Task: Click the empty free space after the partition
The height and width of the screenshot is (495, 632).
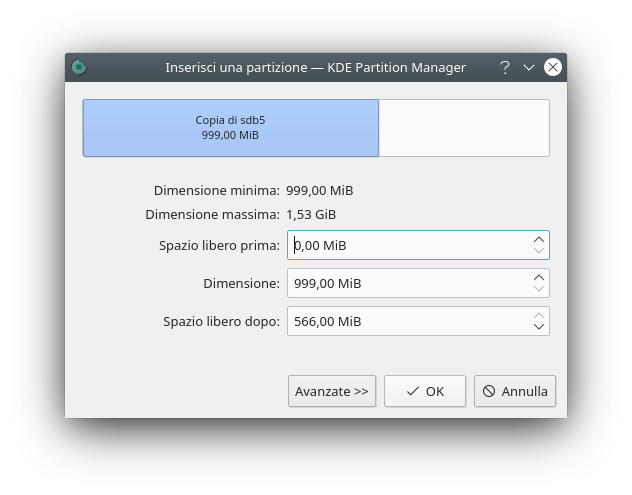Action: pyautogui.click(x=464, y=128)
